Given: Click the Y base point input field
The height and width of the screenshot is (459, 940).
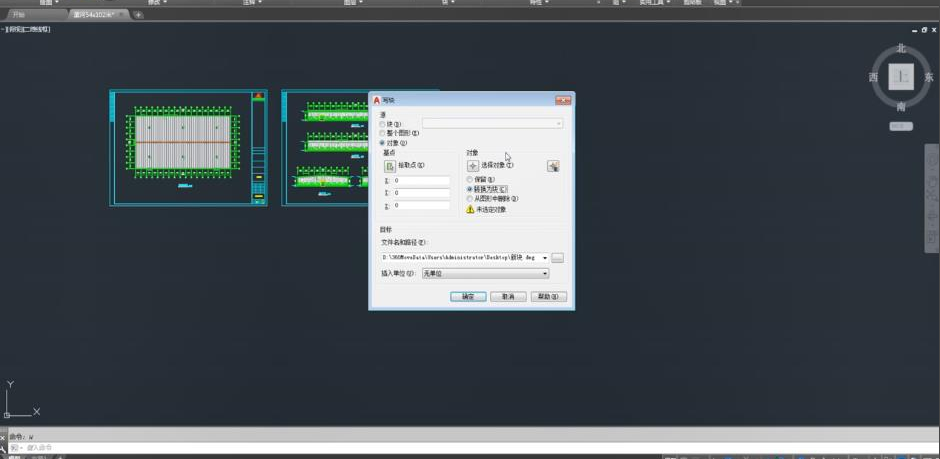Looking at the screenshot, I should [x=421, y=193].
